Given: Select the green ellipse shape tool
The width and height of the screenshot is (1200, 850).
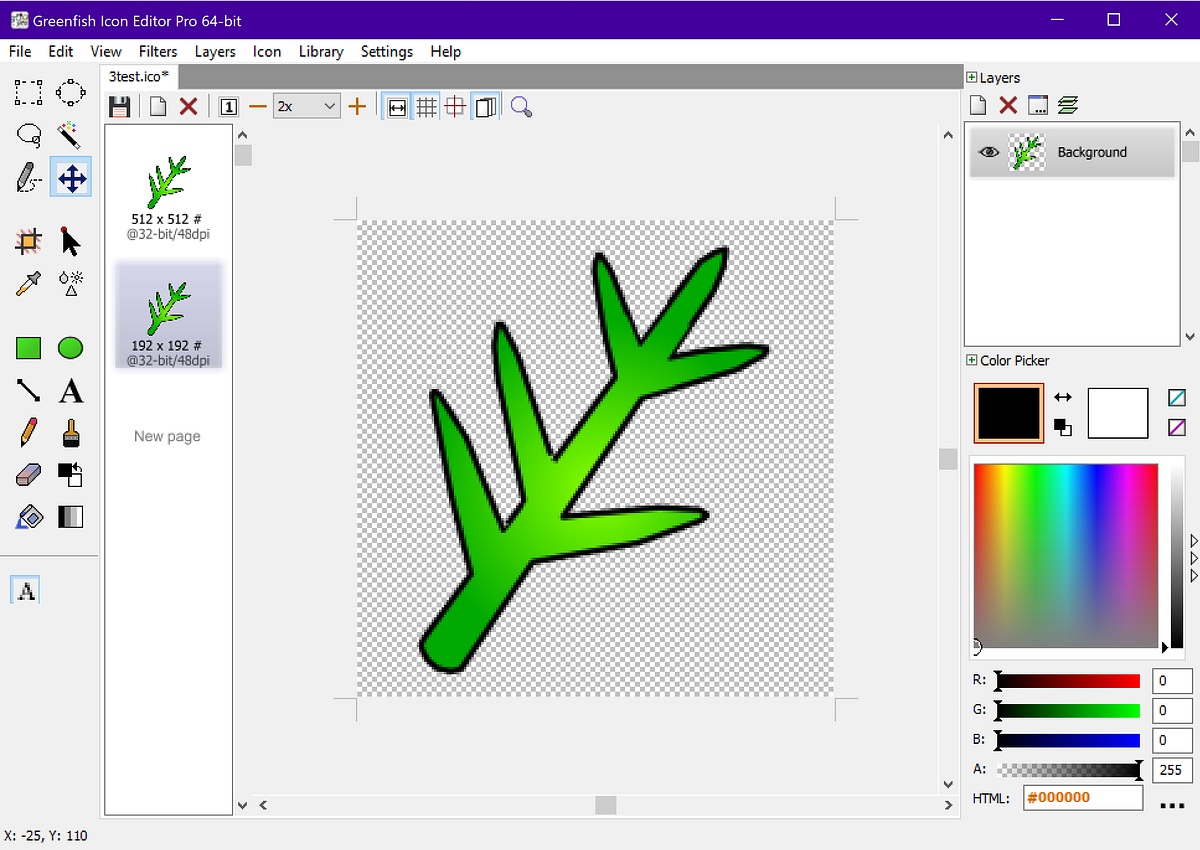Looking at the screenshot, I should [70, 348].
